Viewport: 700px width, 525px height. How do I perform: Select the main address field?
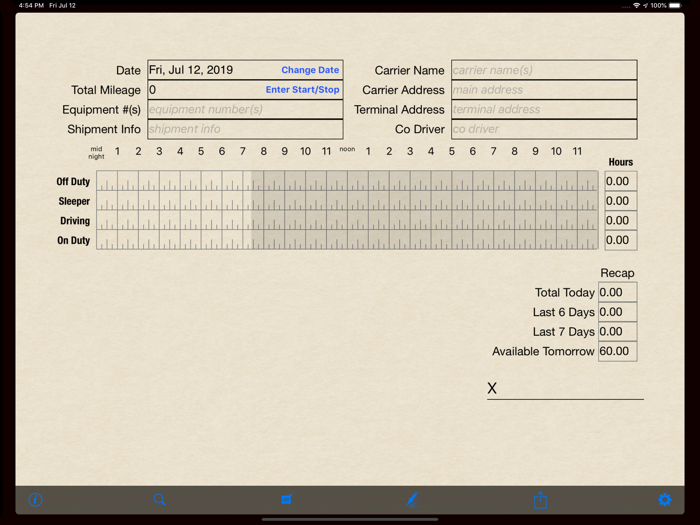click(x=544, y=90)
